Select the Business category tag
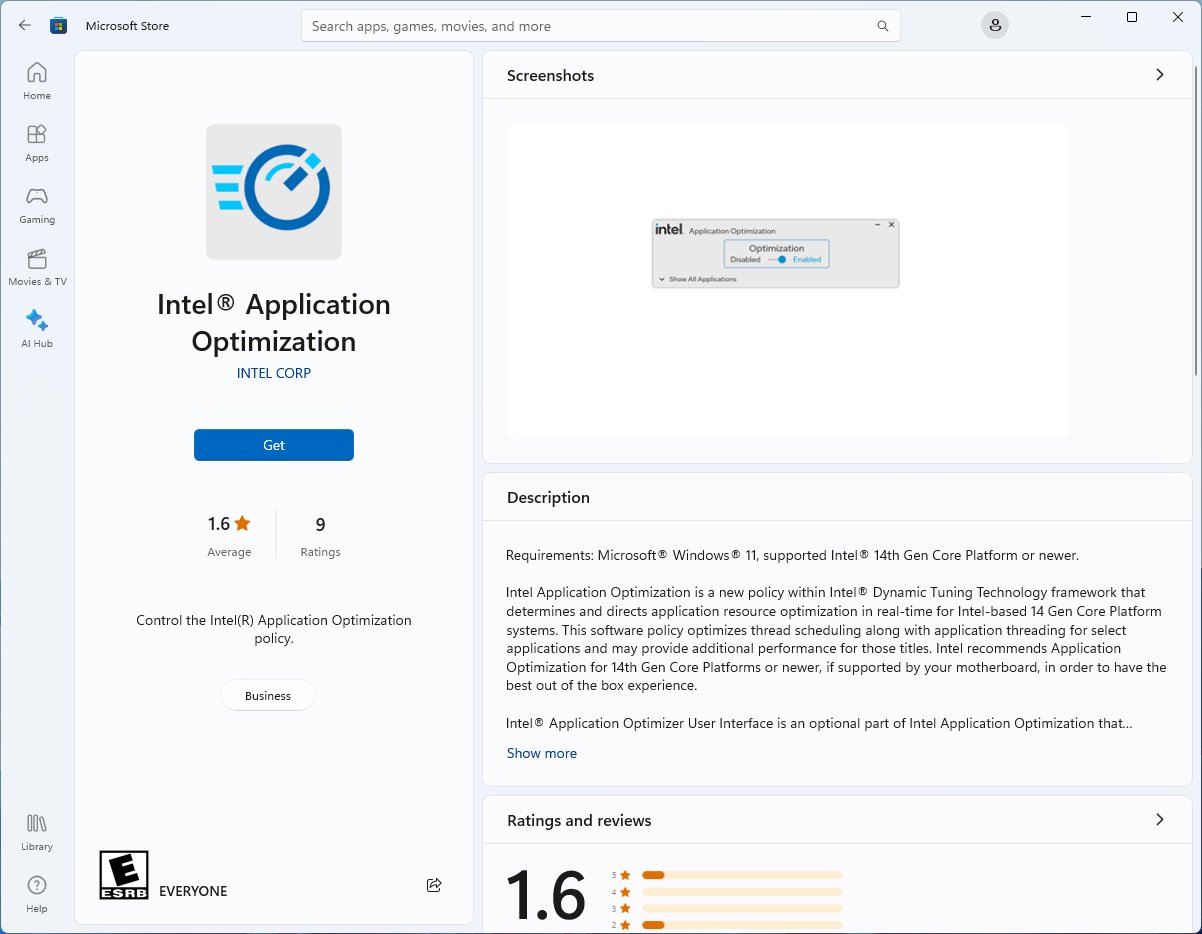The image size is (1202, 934). 267,694
